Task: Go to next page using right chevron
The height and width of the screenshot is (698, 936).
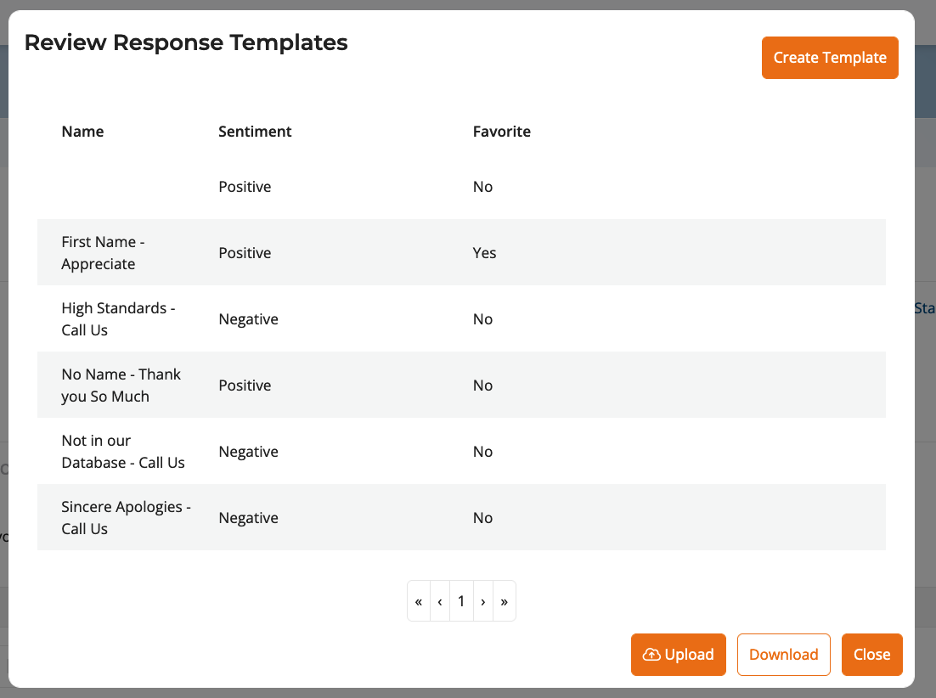Action: 483,602
